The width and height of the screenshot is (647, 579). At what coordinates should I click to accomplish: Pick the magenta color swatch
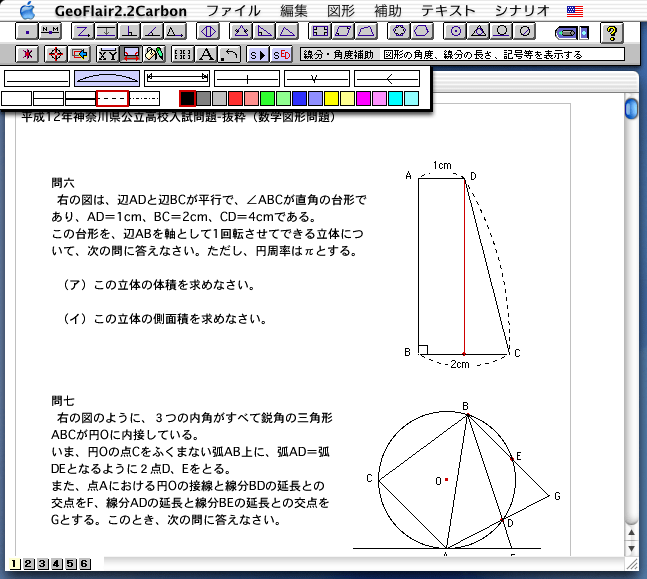point(364,99)
